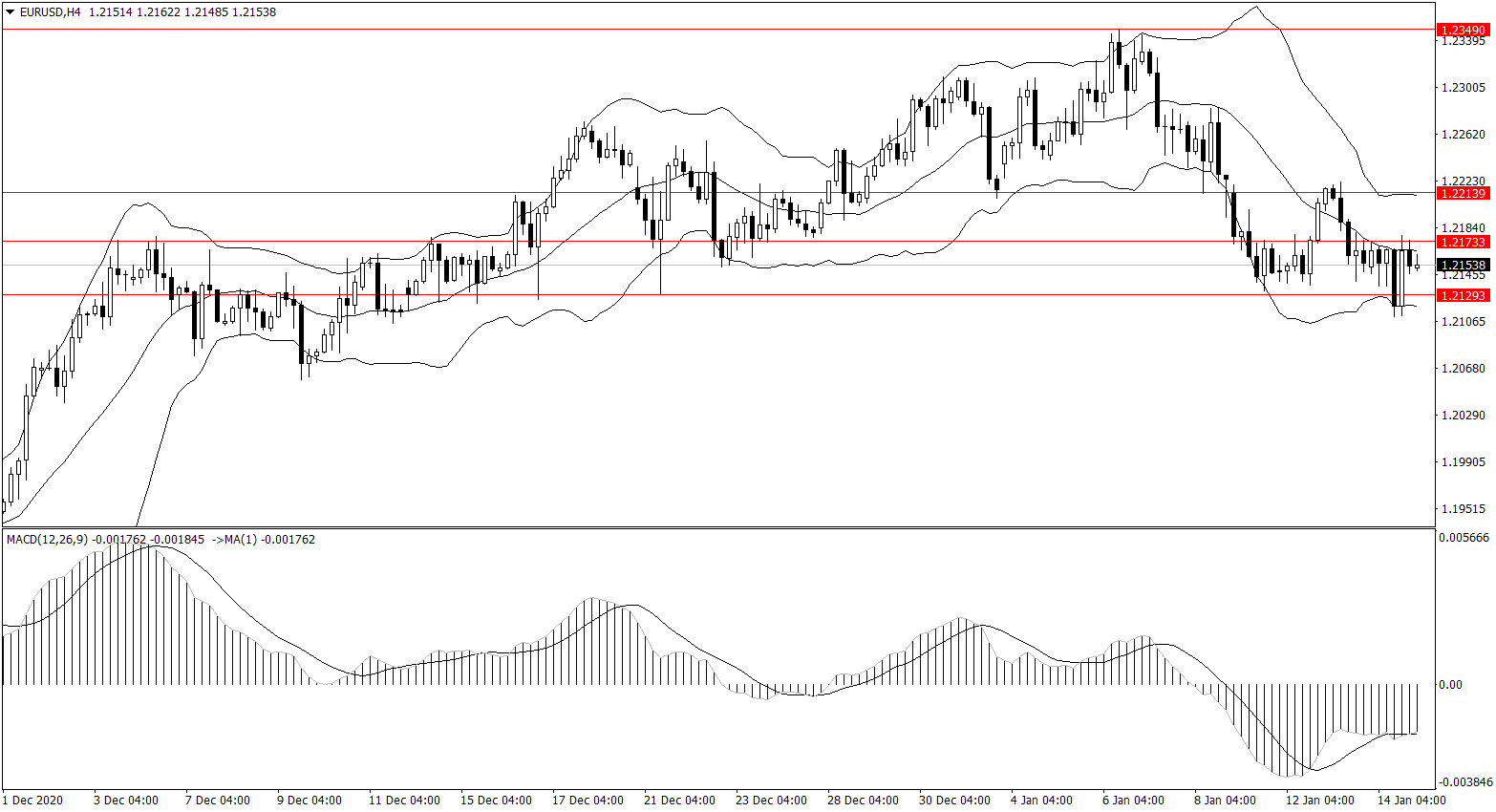Viewport: 1496px width, 812px height.
Task: Click the divider between price chart and MACD
Action: tap(716, 527)
